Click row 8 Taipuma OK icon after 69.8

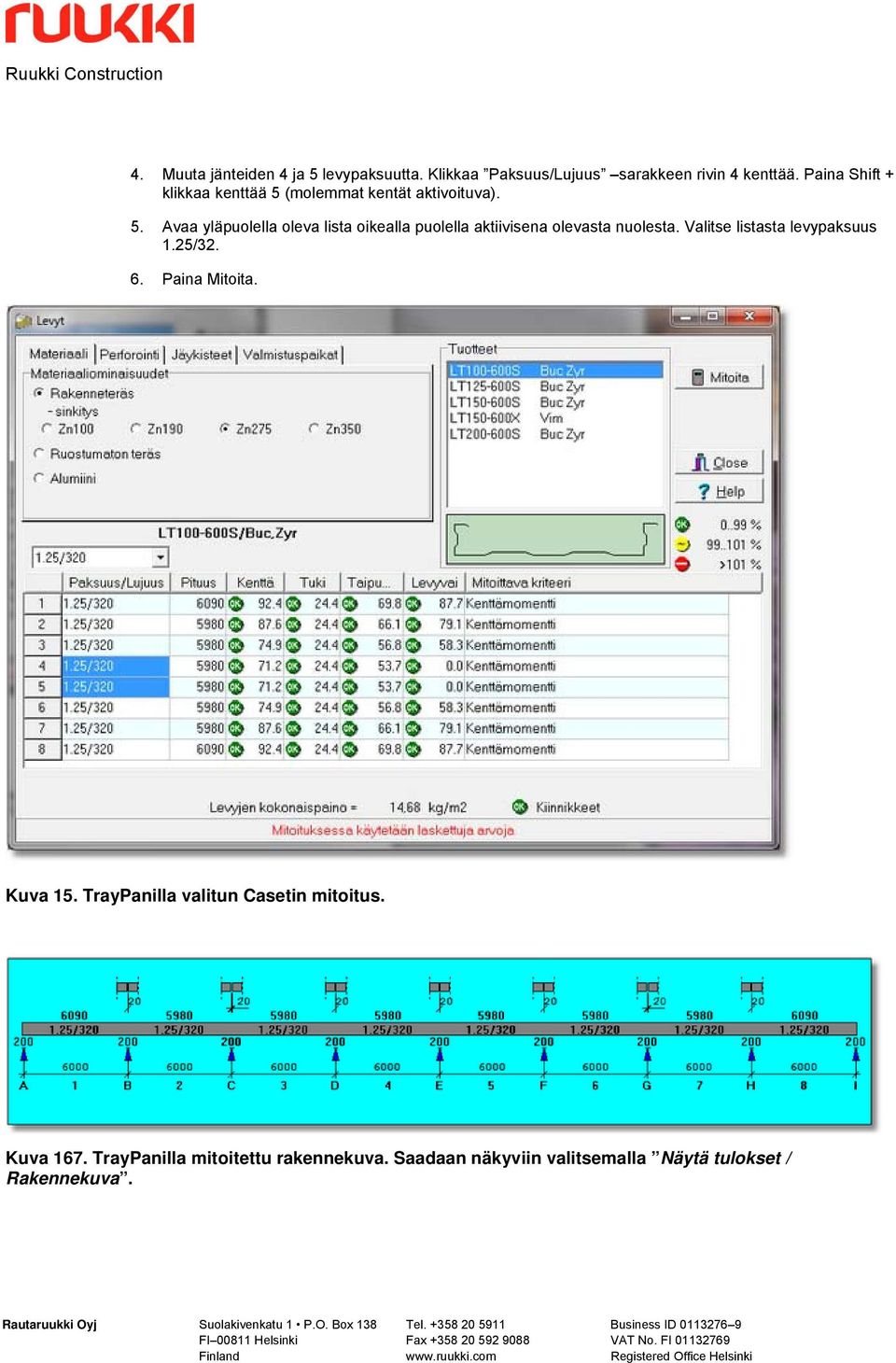(x=413, y=749)
